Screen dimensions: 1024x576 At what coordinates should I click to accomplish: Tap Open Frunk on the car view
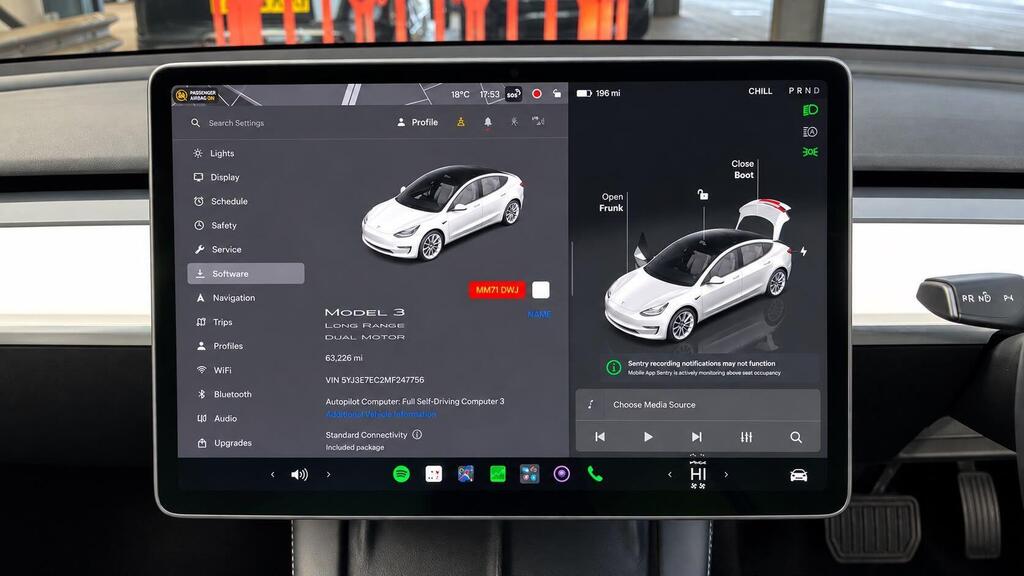611,202
